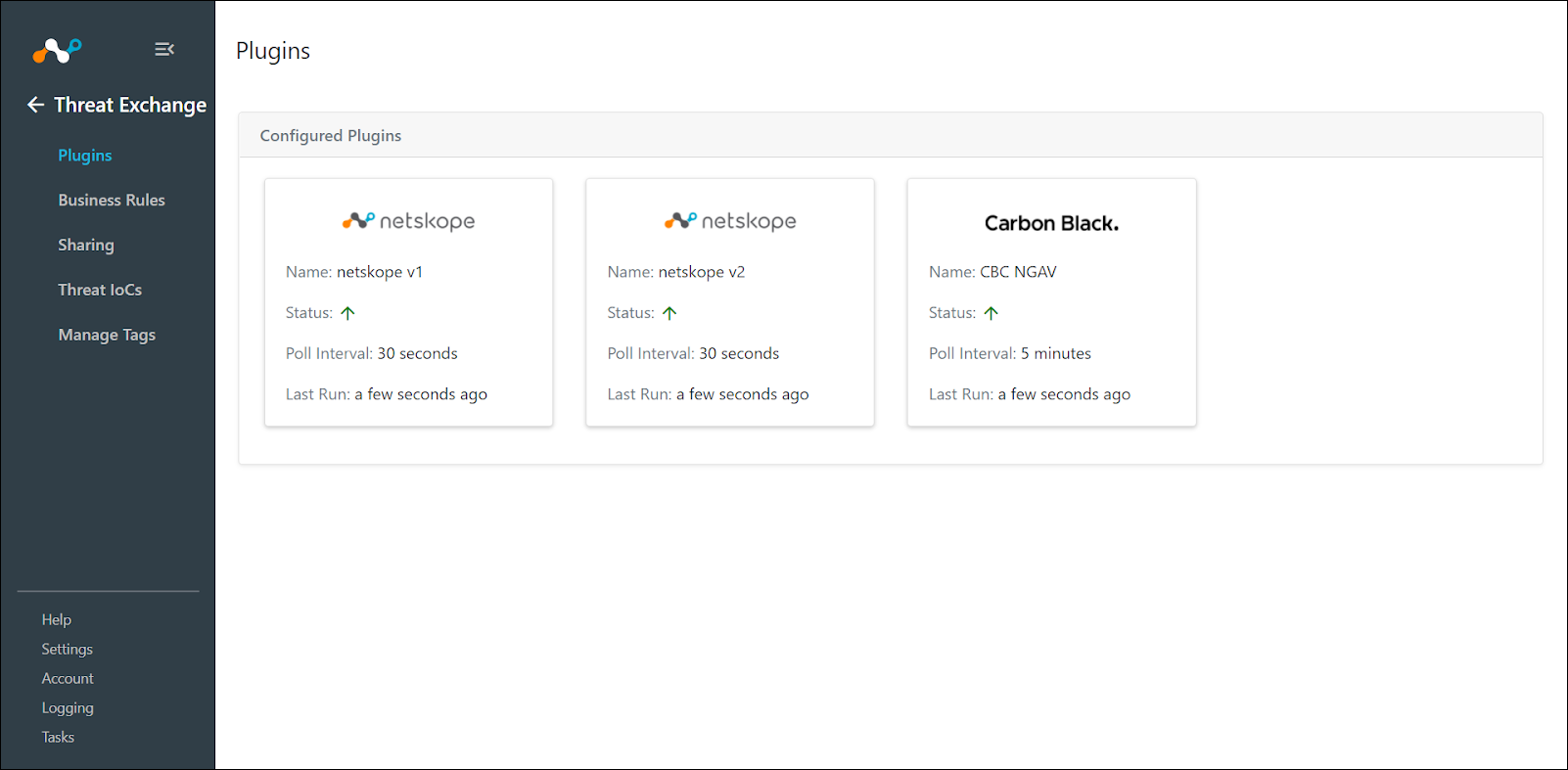1568x770 pixels.
Task: Open Logging in the sidebar
Action: tap(68, 707)
